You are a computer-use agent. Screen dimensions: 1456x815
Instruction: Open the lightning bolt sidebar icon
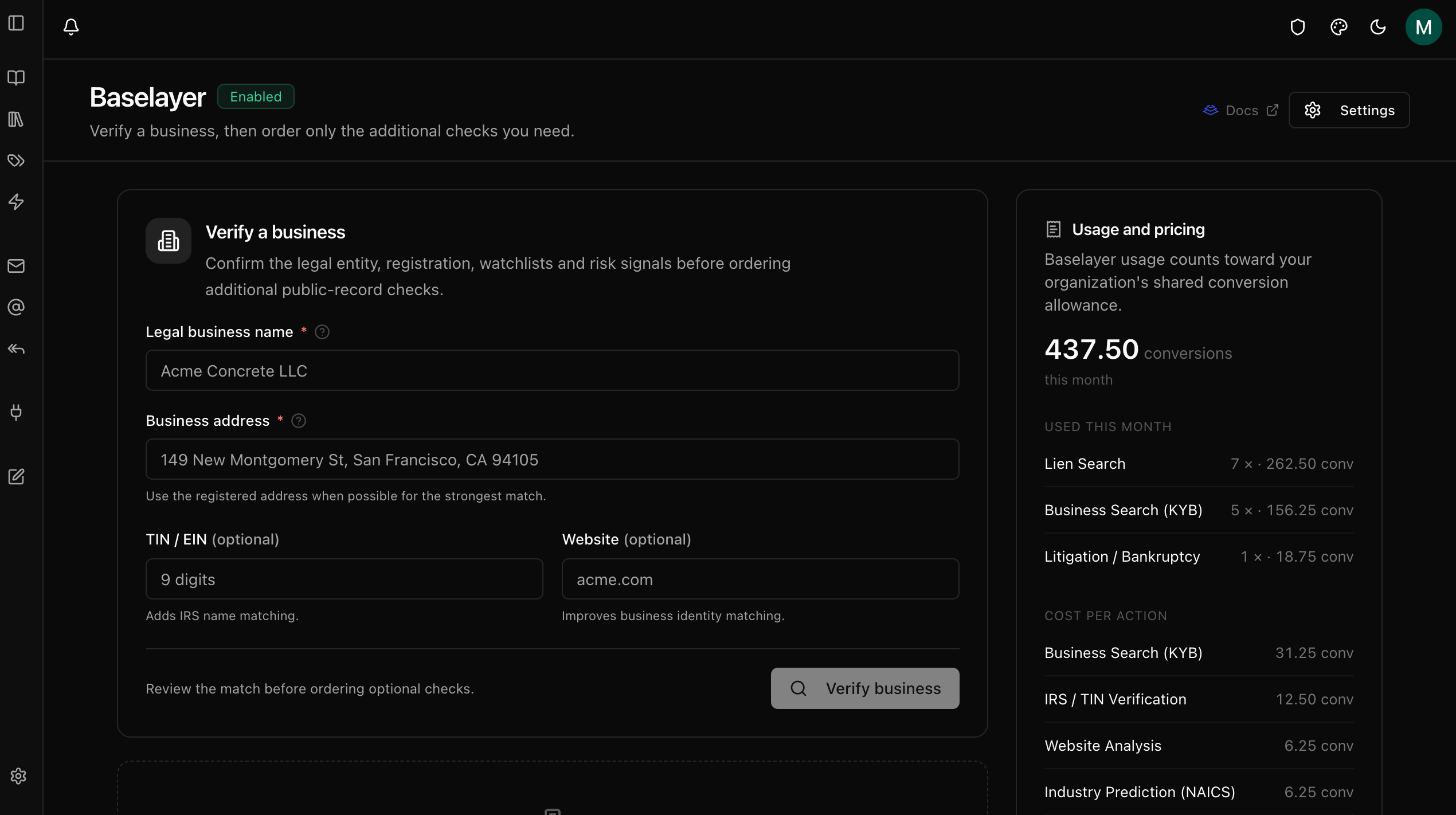(16, 202)
